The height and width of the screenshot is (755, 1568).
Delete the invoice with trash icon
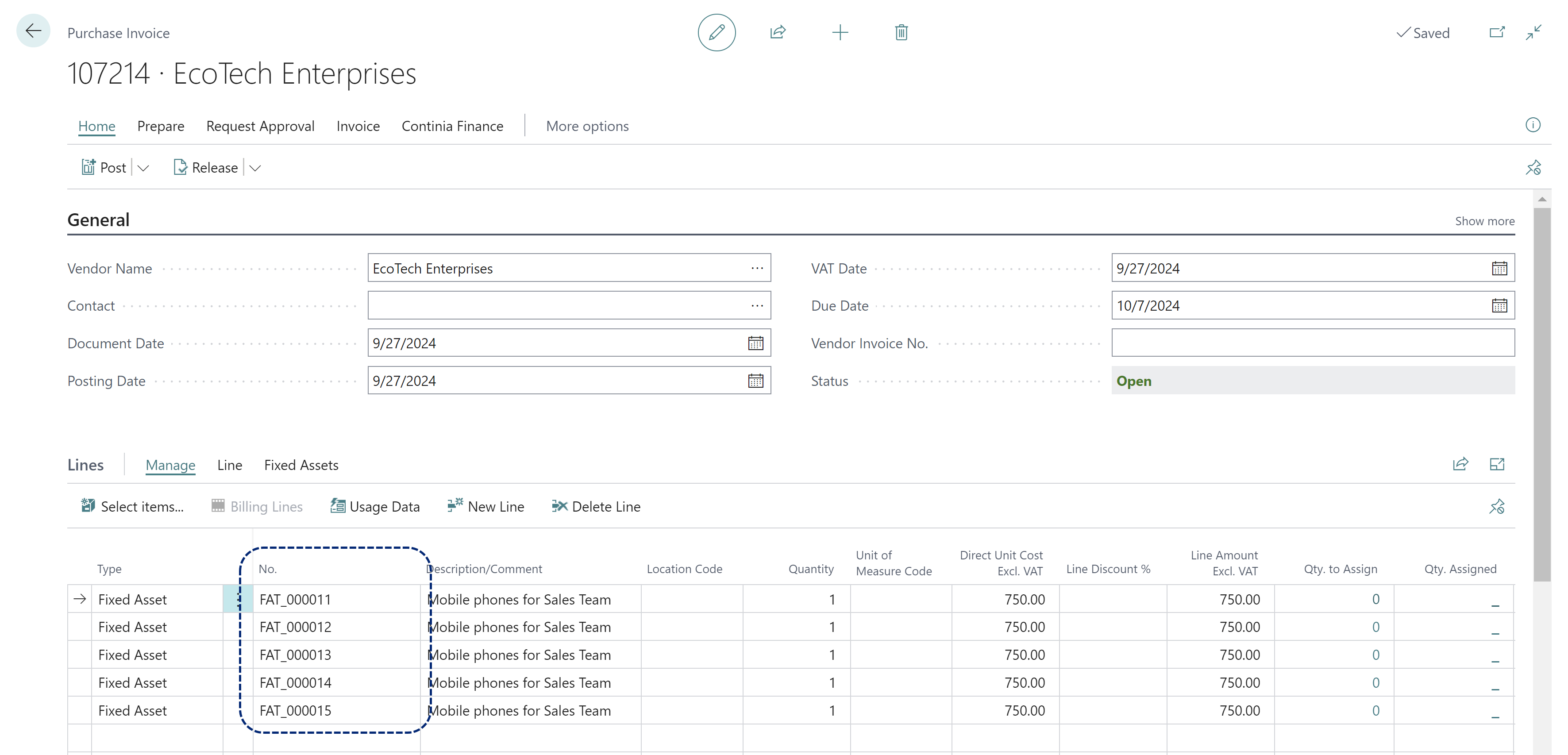coord(902,32)
